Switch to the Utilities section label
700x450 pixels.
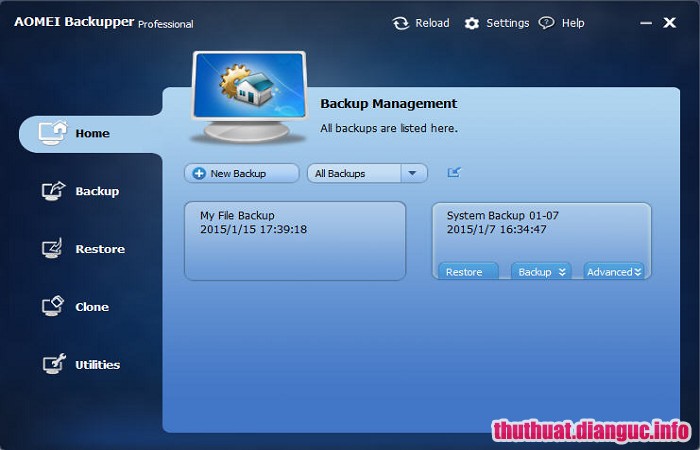[97, 365]
